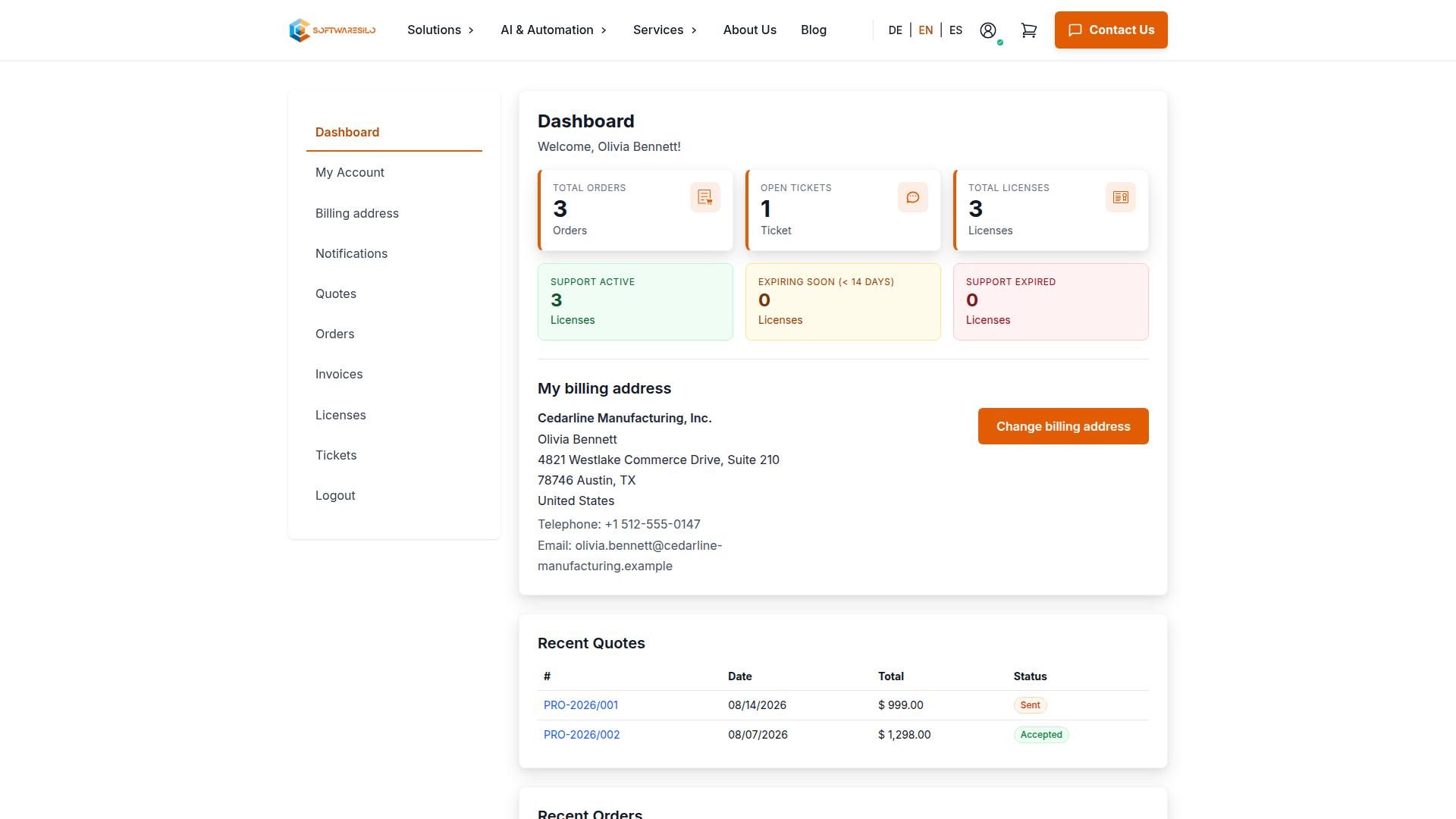This screenshot has width=1456, height=819.
Task: Click the Expiring Soon licenses card
Action: pos(843,302)
